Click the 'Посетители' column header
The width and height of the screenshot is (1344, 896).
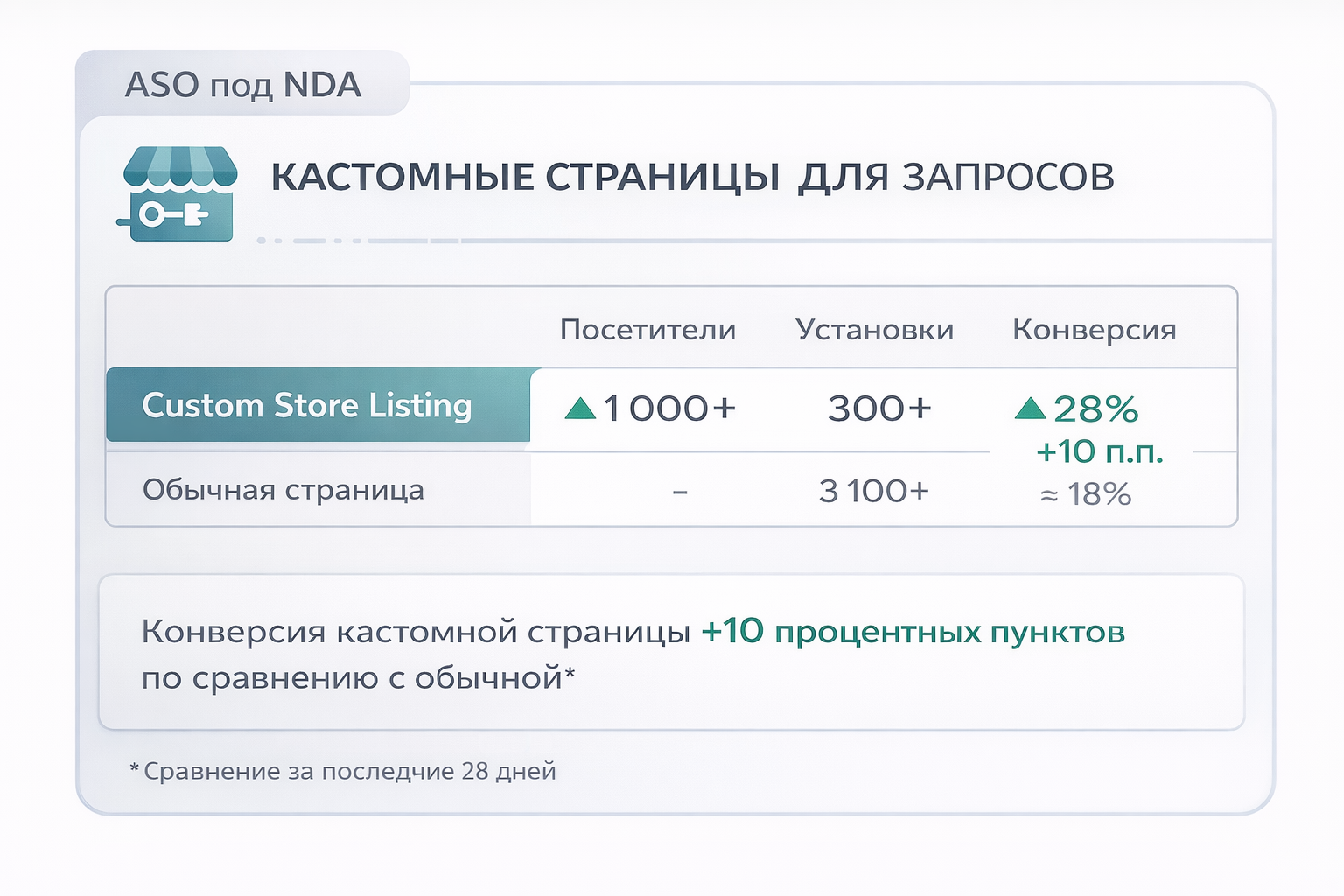tap(647, 330)
